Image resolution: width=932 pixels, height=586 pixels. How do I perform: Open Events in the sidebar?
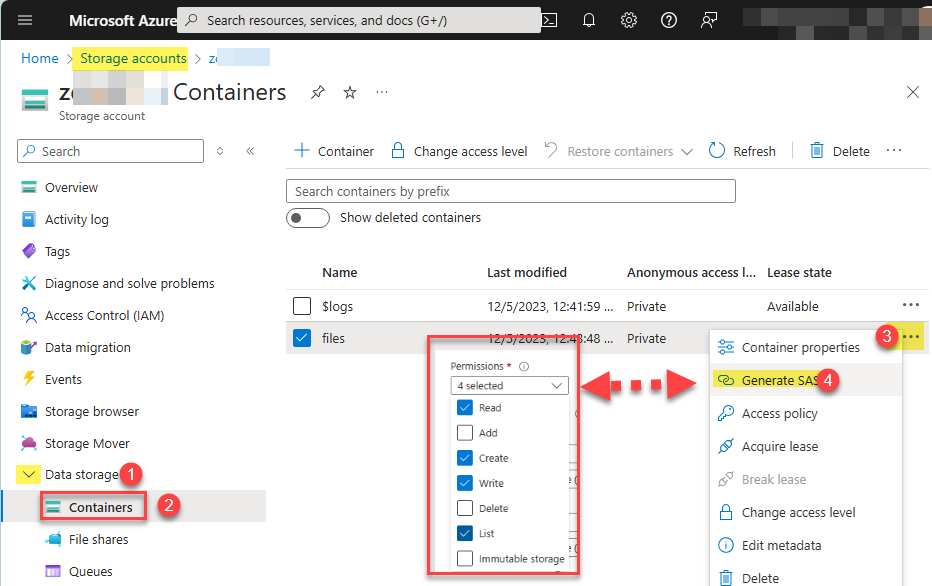(63, 379)
